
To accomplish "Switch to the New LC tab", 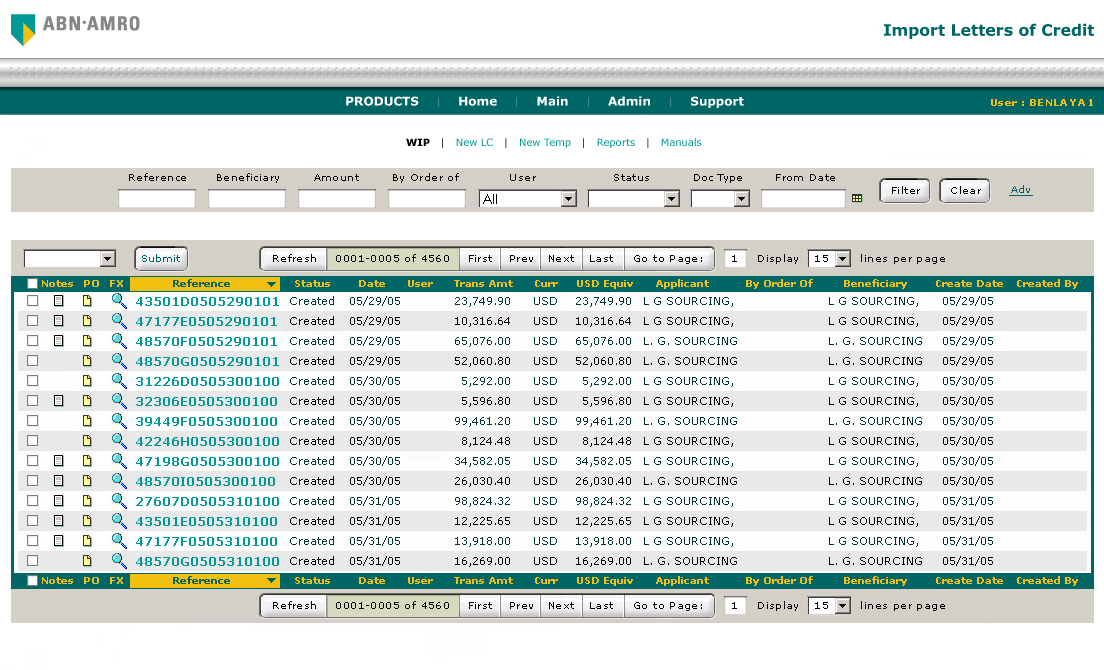I will 474,143.
